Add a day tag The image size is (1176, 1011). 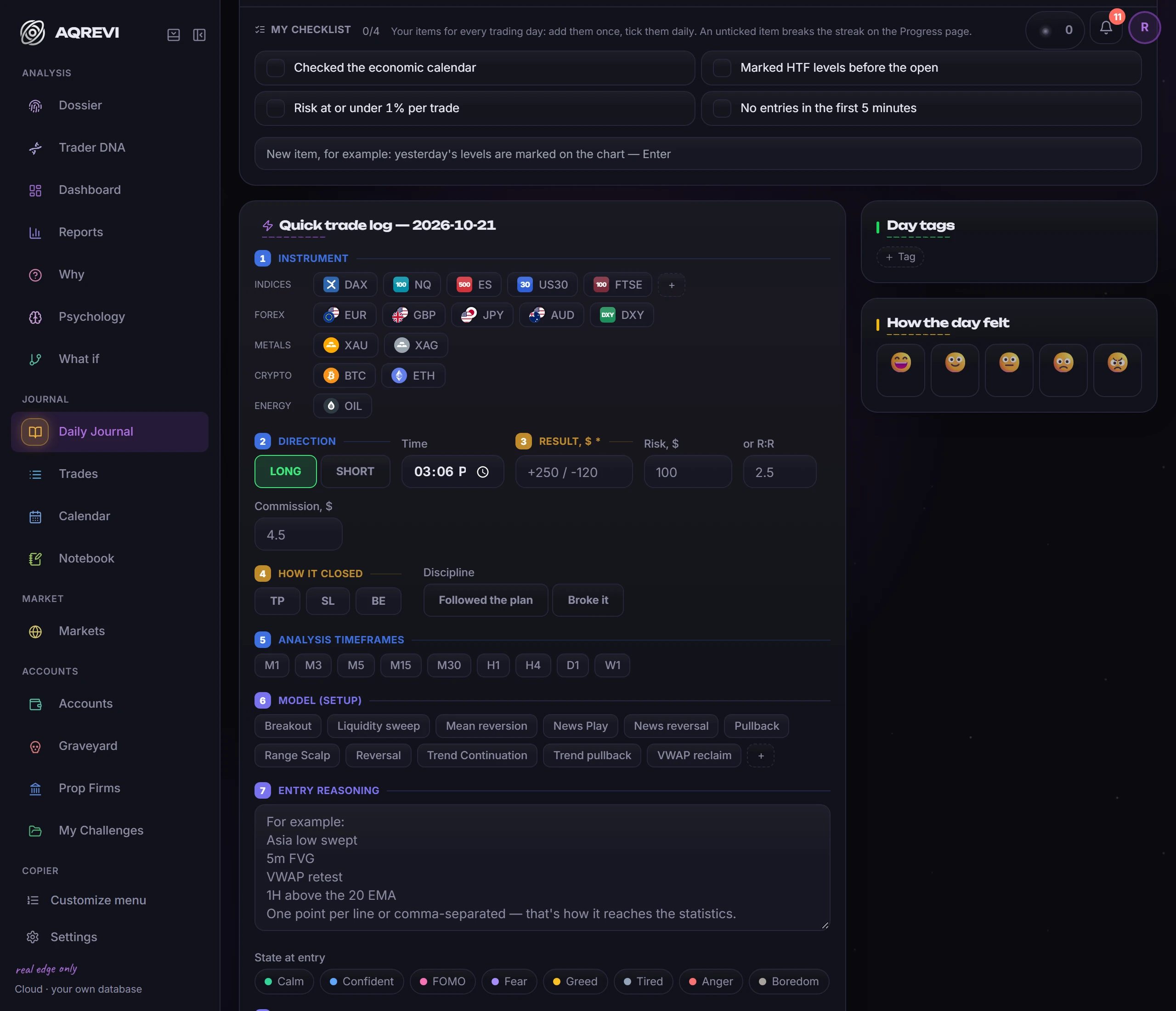click(899, 257)
